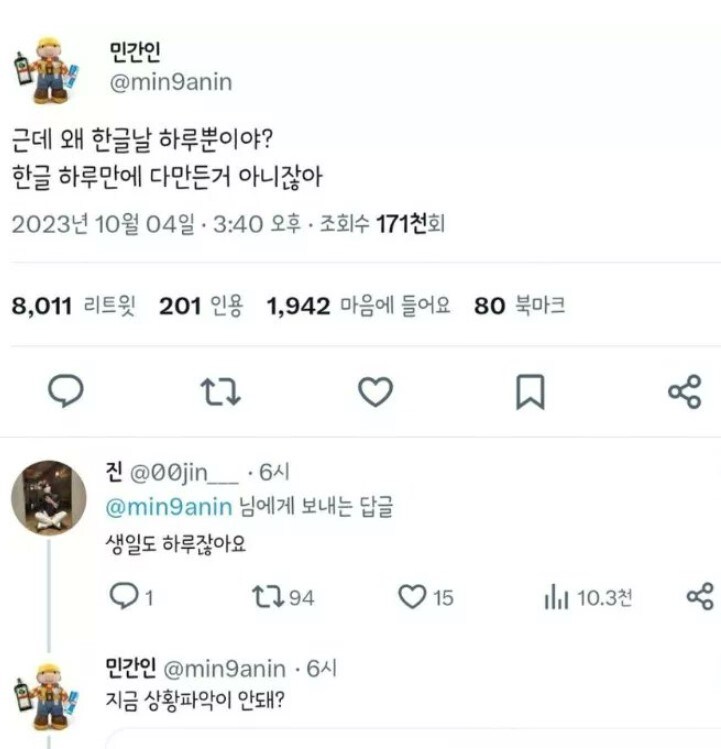The image size is (721, 749).
Task: Open the @min9anin mention link in reply
Action: point(169,507)
